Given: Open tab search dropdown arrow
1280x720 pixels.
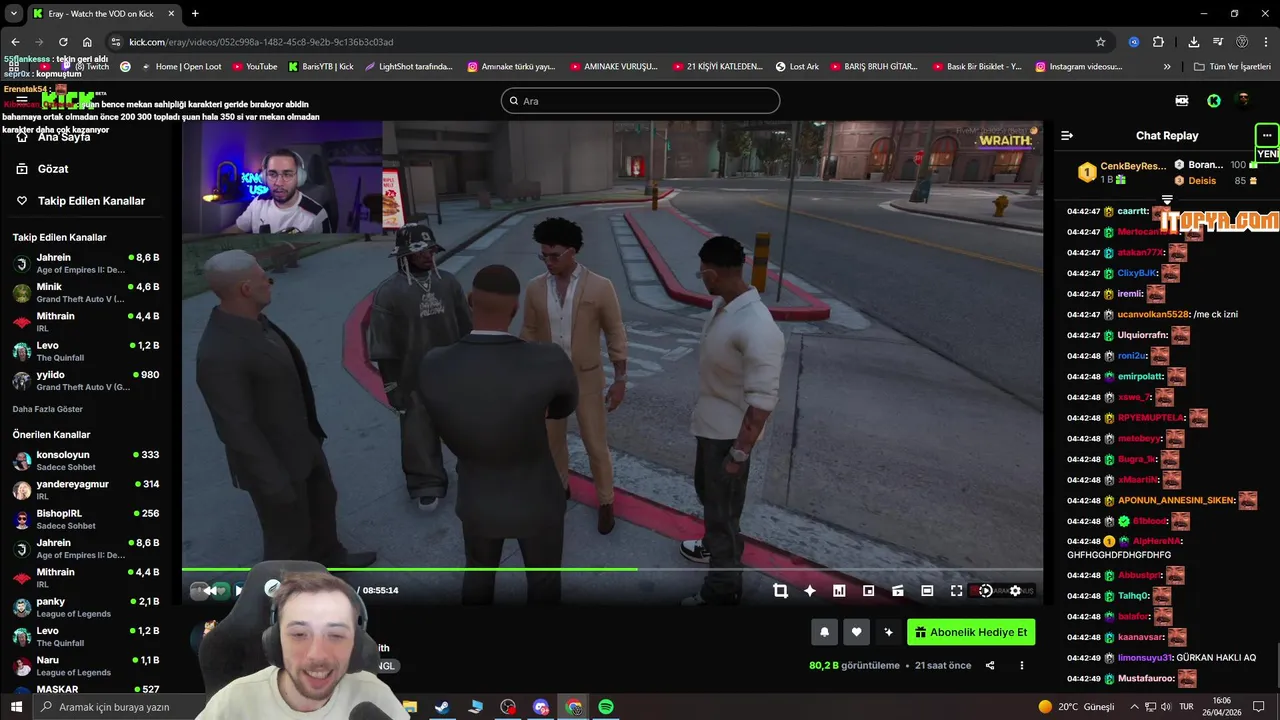Looking at the screenshot, I should point(13,14).
